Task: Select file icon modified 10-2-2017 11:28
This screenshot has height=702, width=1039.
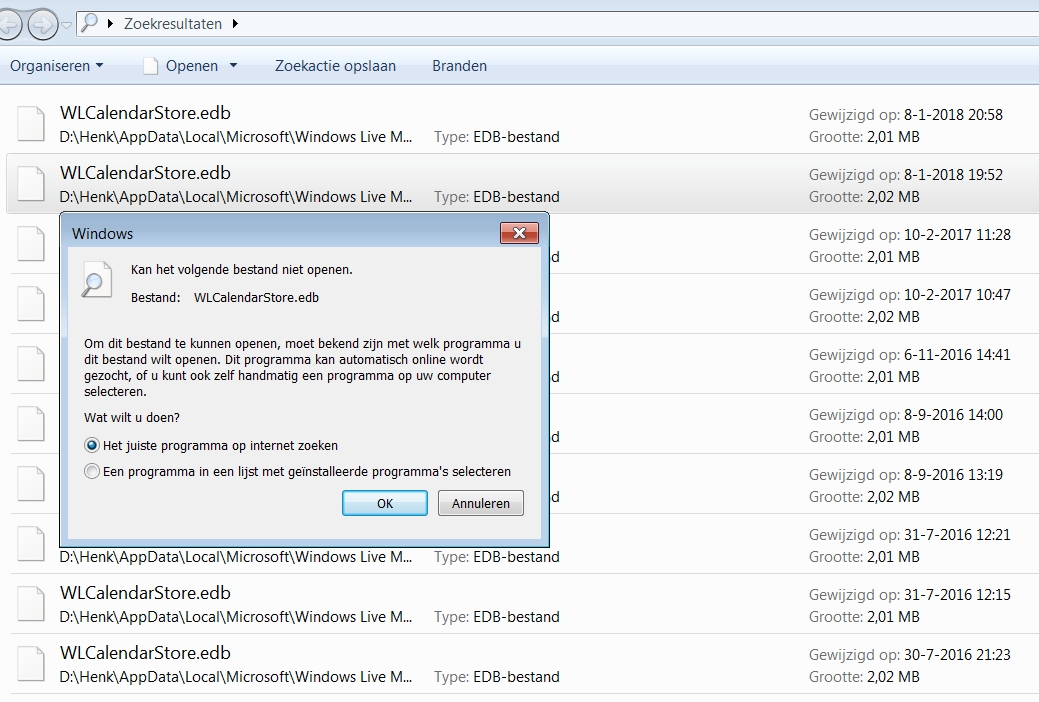Action: pos(30,243)
